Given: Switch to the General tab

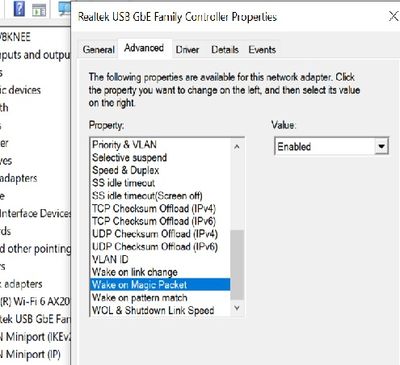Looking at the screenshot, I should pyautogui.click(x=98, y=49).
